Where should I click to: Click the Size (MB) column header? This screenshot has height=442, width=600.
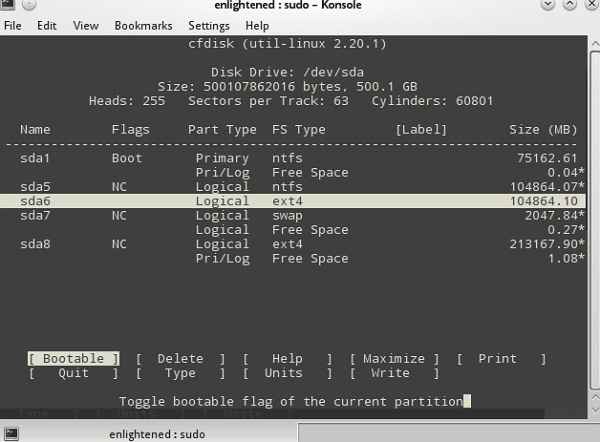(543, 130)
